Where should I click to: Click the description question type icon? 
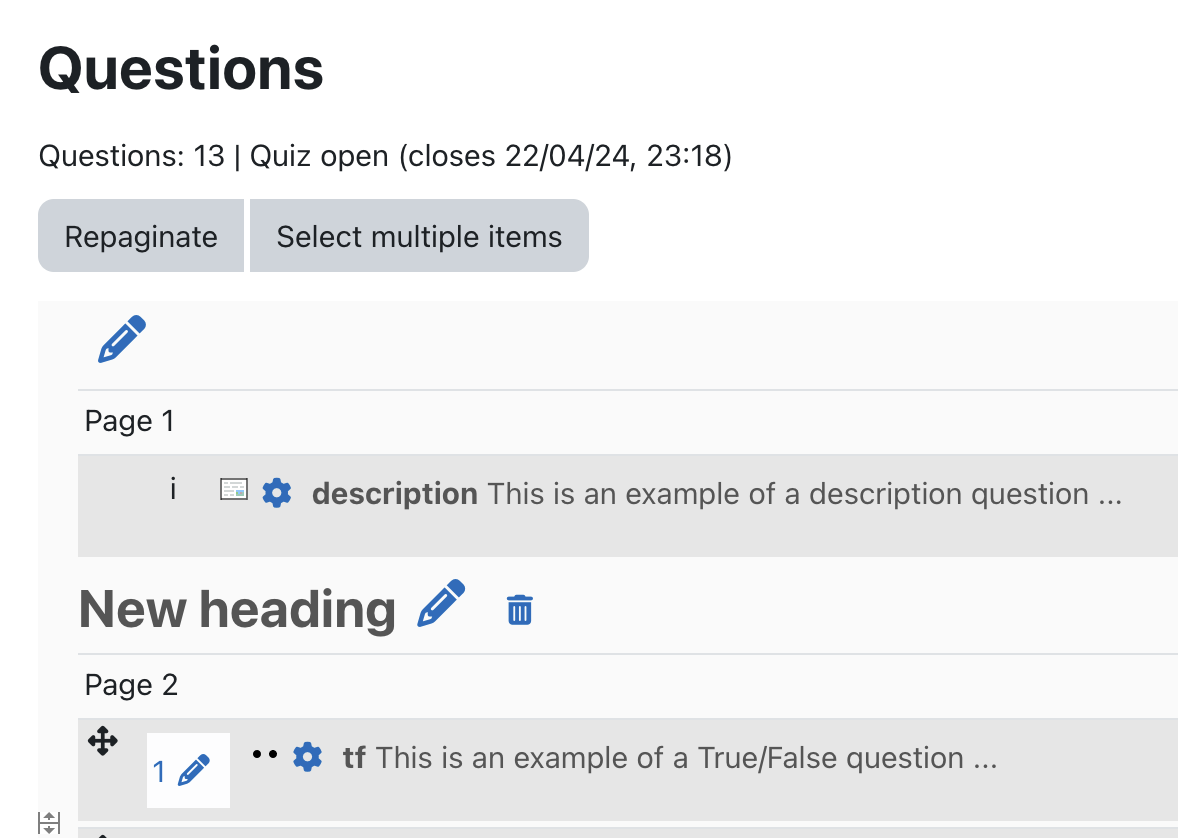pyautogui.click(x=234, y=490)
